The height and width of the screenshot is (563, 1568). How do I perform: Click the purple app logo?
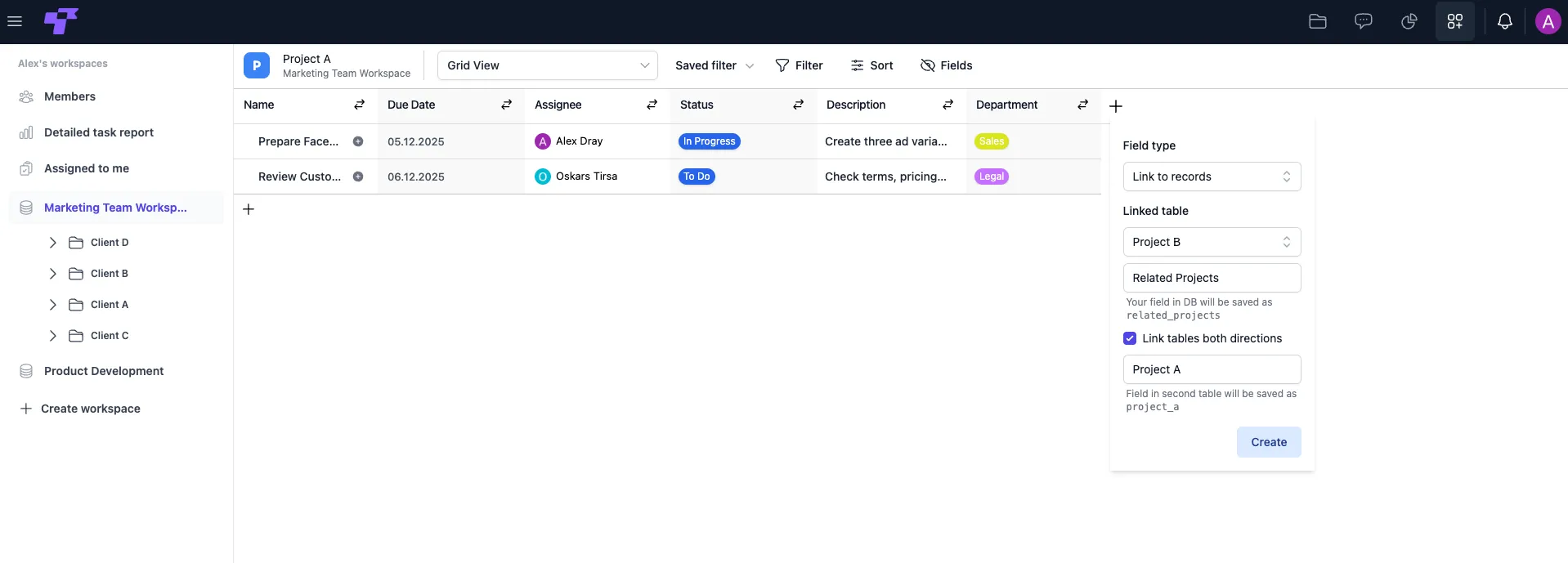[61, 21]
